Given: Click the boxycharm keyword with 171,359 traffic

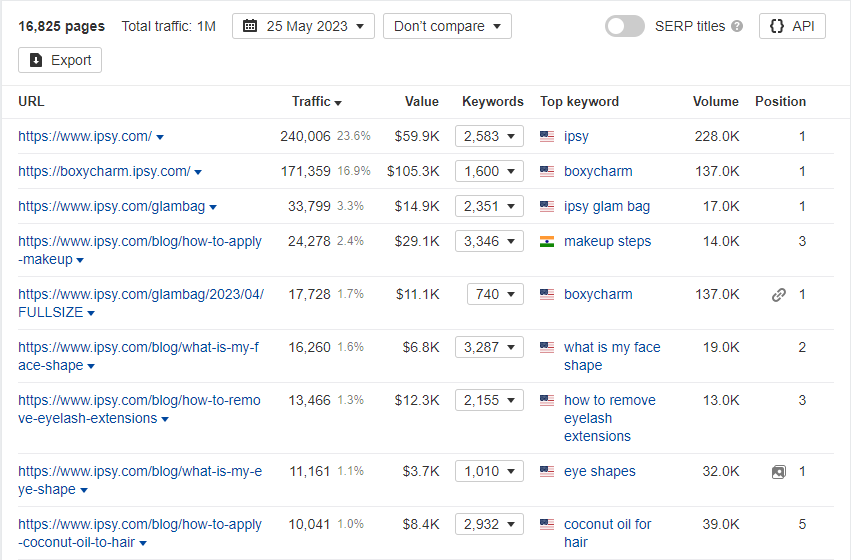Looking at the screenshot, I should click(598, 171).
